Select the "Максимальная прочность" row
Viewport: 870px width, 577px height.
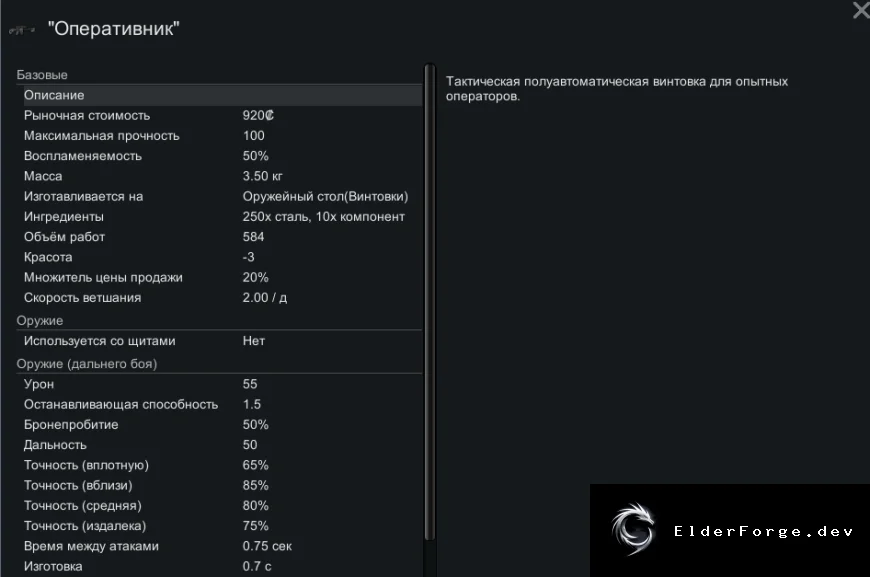[219, 136]
